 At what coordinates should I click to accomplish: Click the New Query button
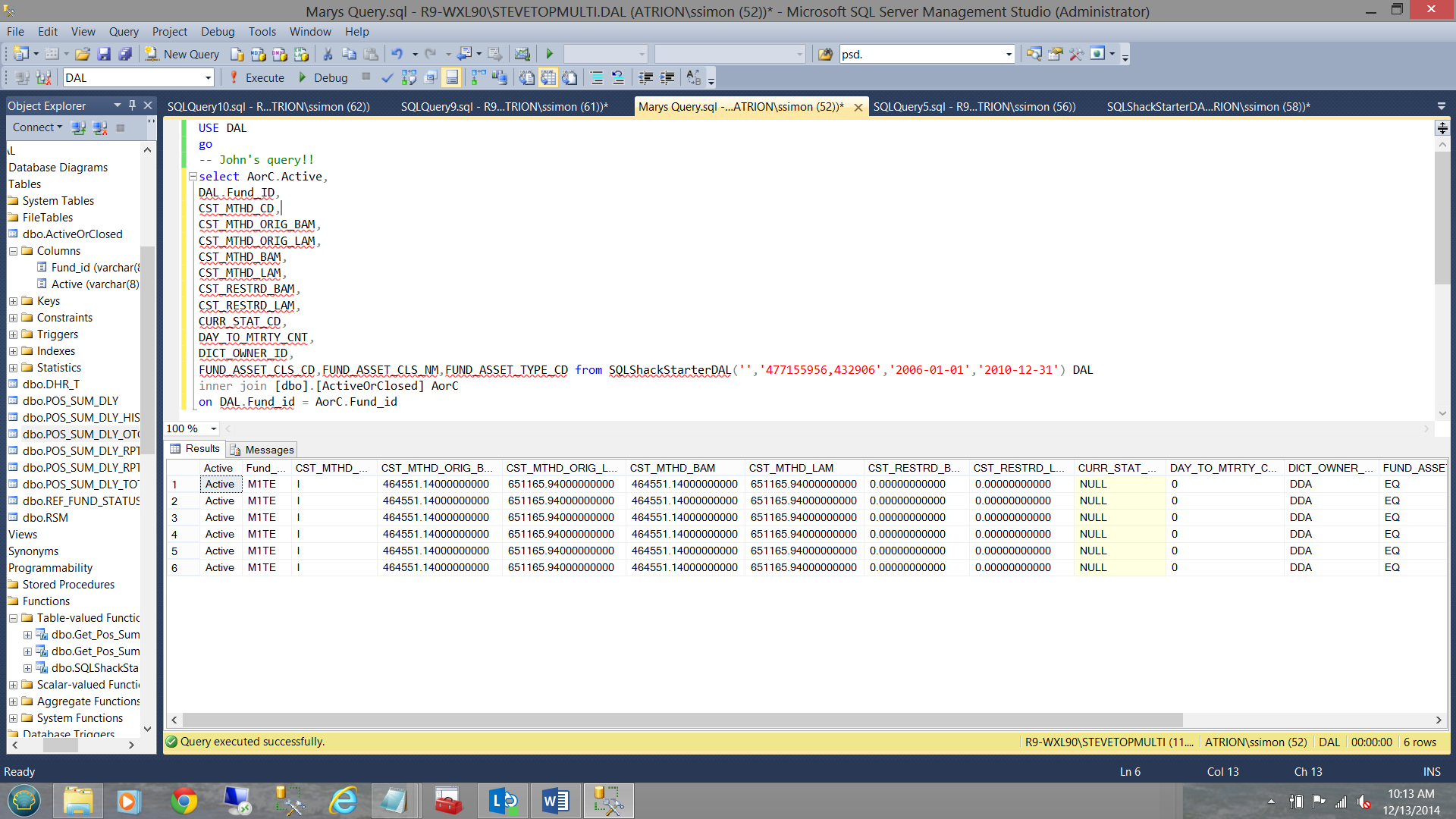[x=182, y=54]
